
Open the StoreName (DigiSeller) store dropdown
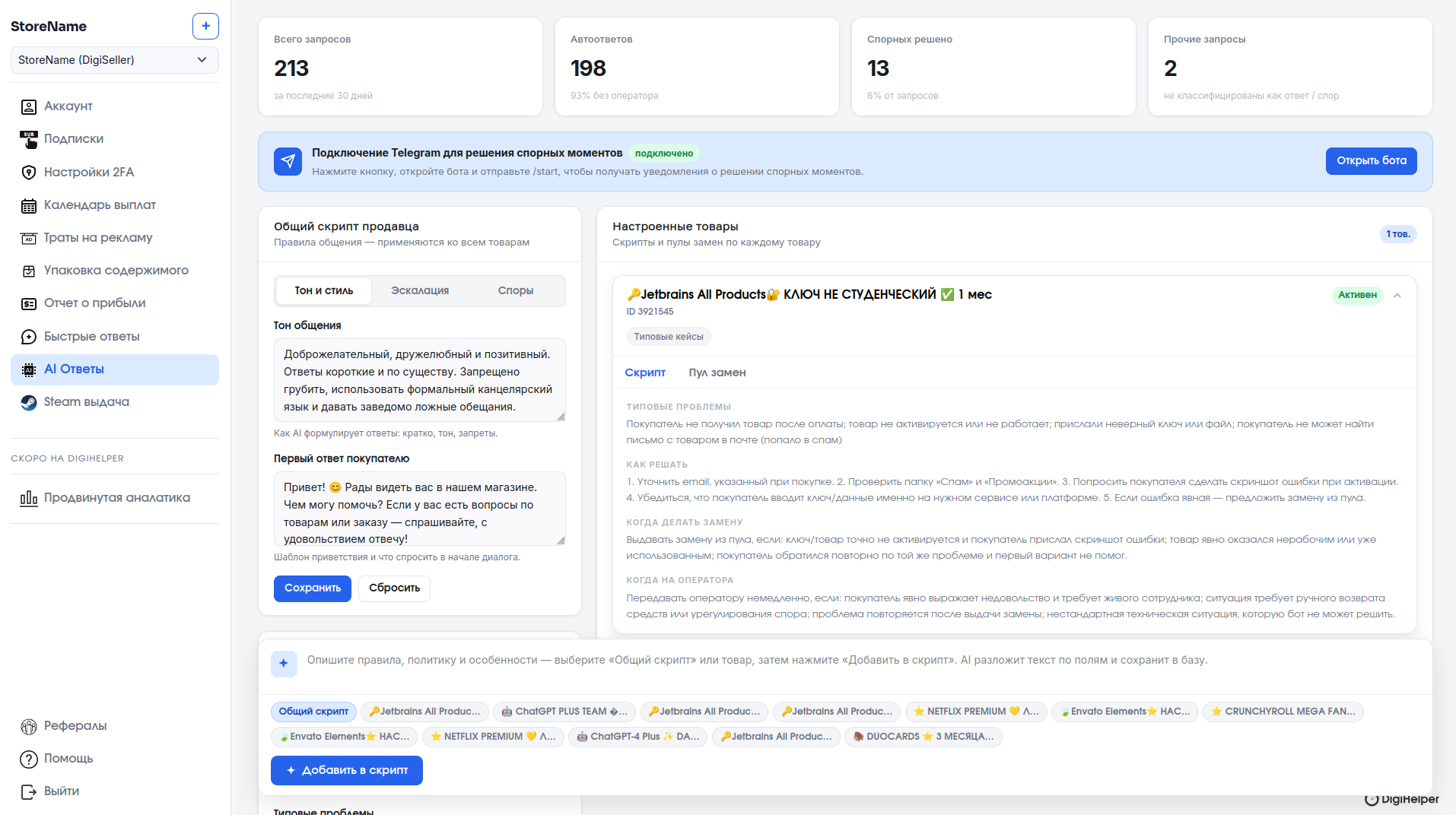coord(114,60)
